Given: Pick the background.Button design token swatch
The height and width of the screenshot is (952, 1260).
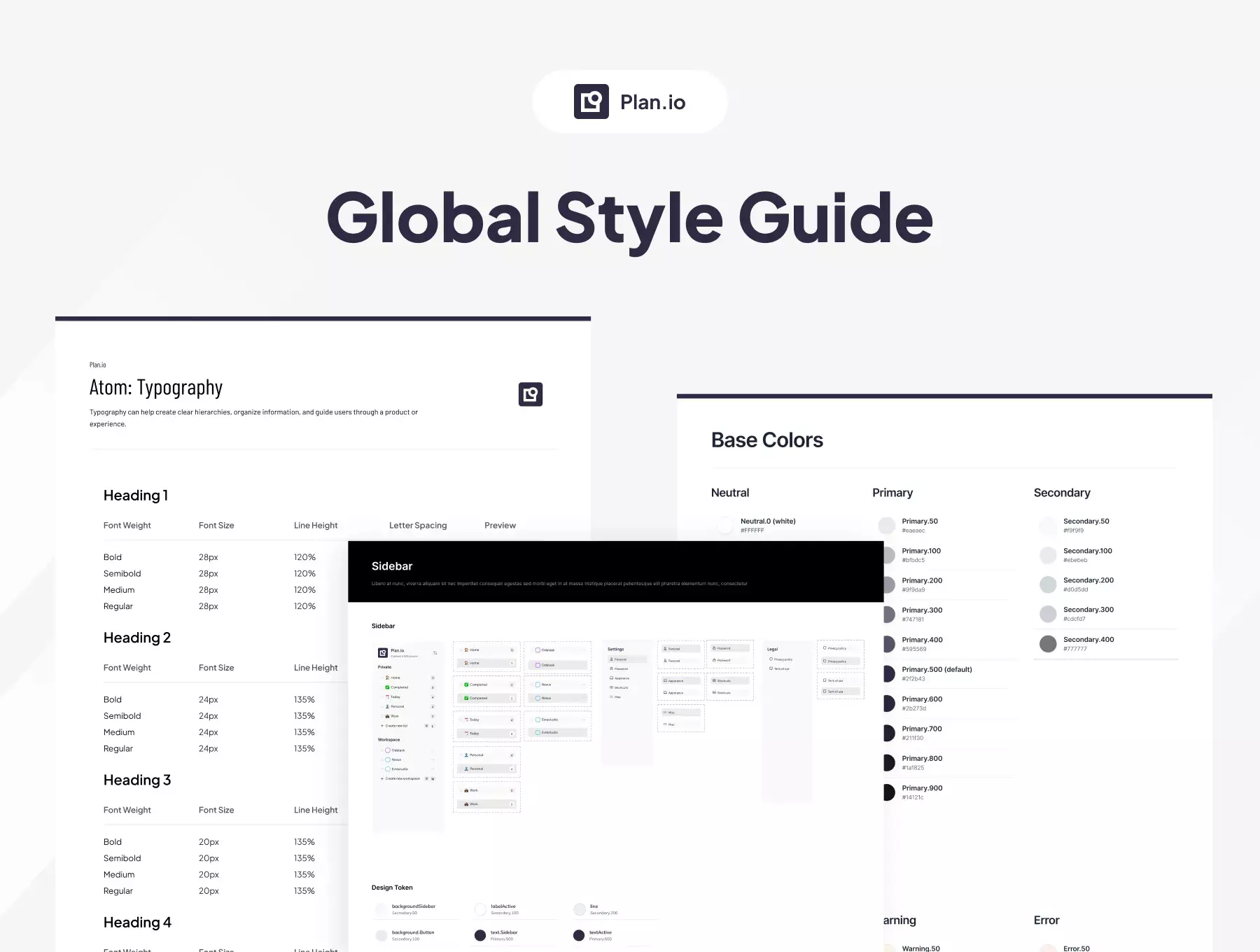Looking at the screenshot, I should point(381,935).
